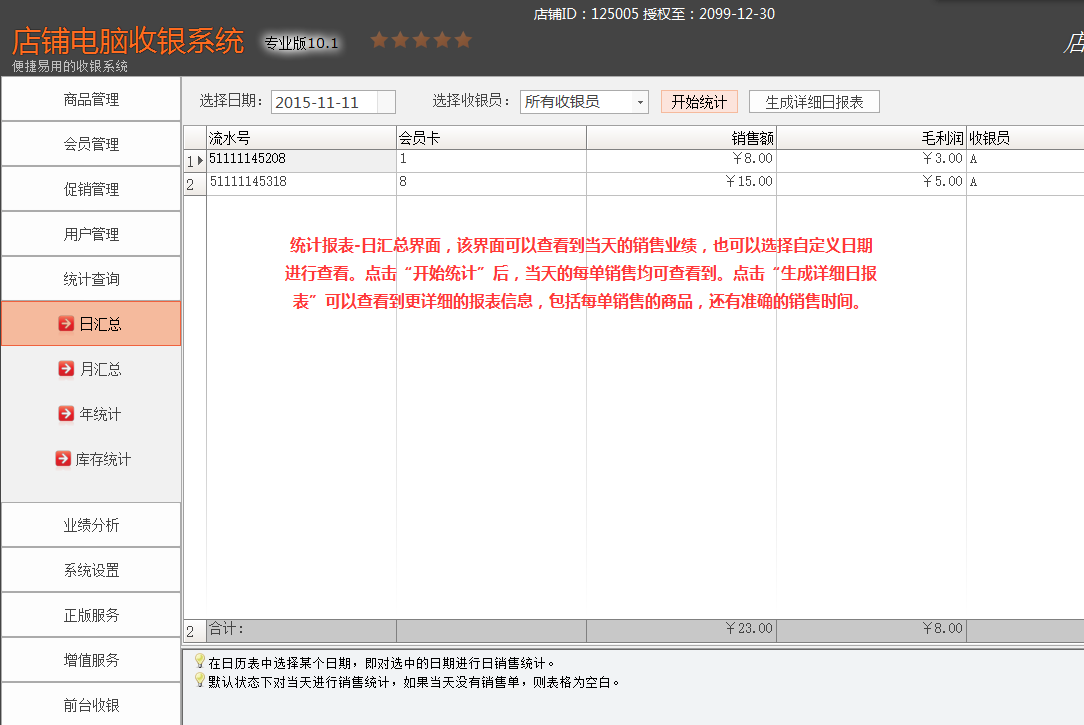Screen dimensions: 1084x725
Task: Click sales amount ￥8.00 in row 1
Action: tap(752, 158)
